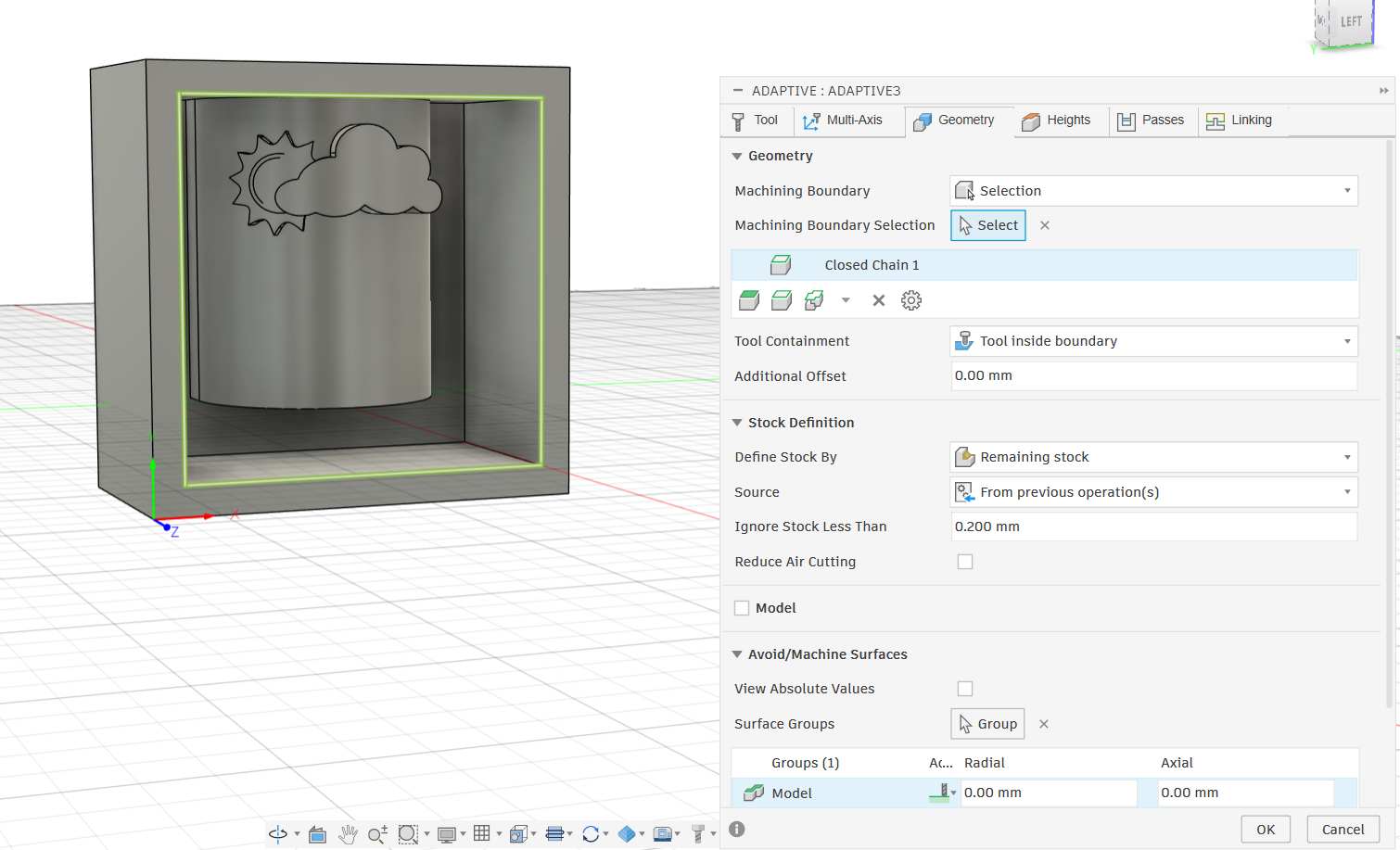Open the Source dropdown
The image size is (1400, 850).
(x=1153, y=492)
